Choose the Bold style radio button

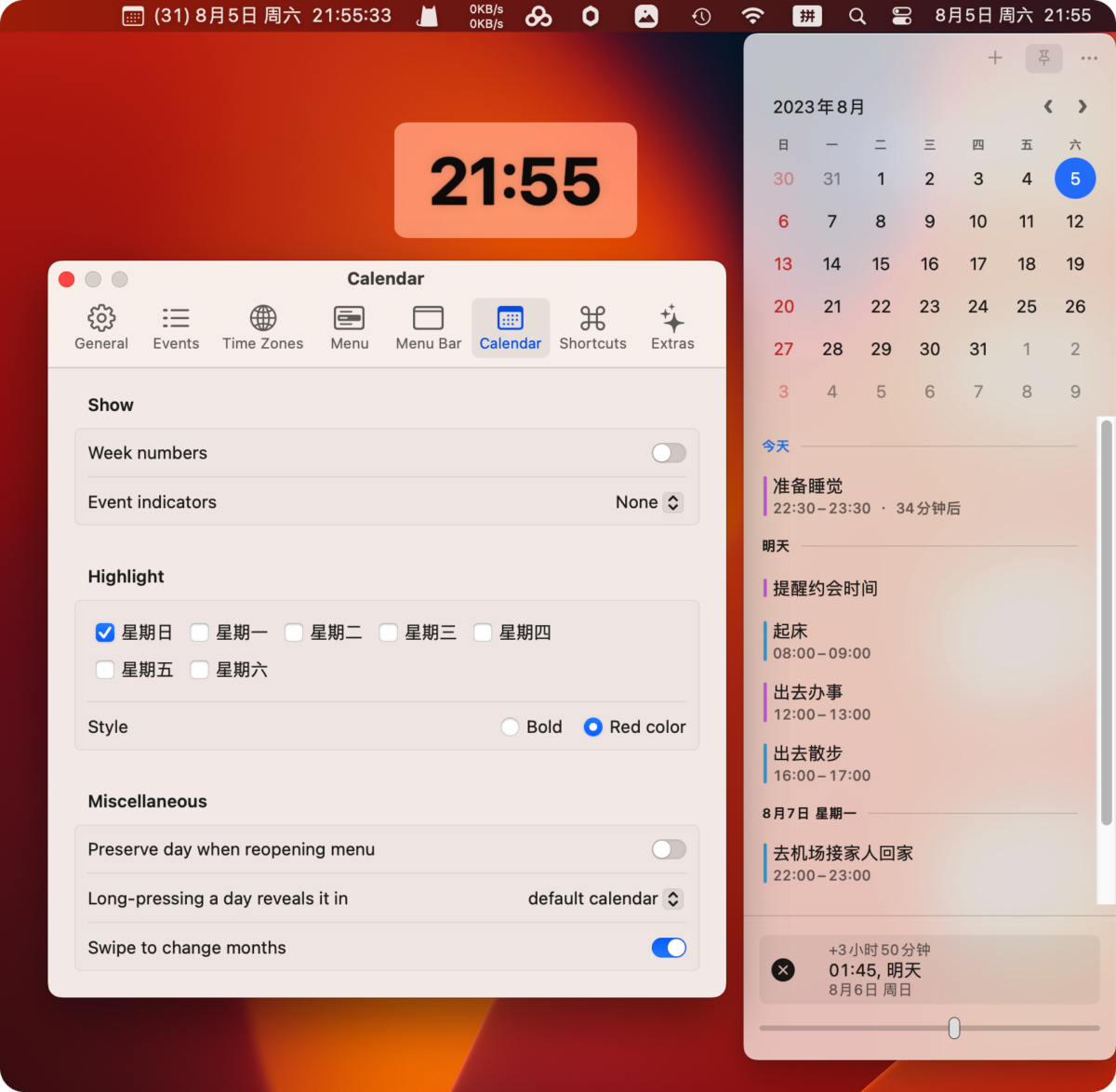(x=510, y=727)
